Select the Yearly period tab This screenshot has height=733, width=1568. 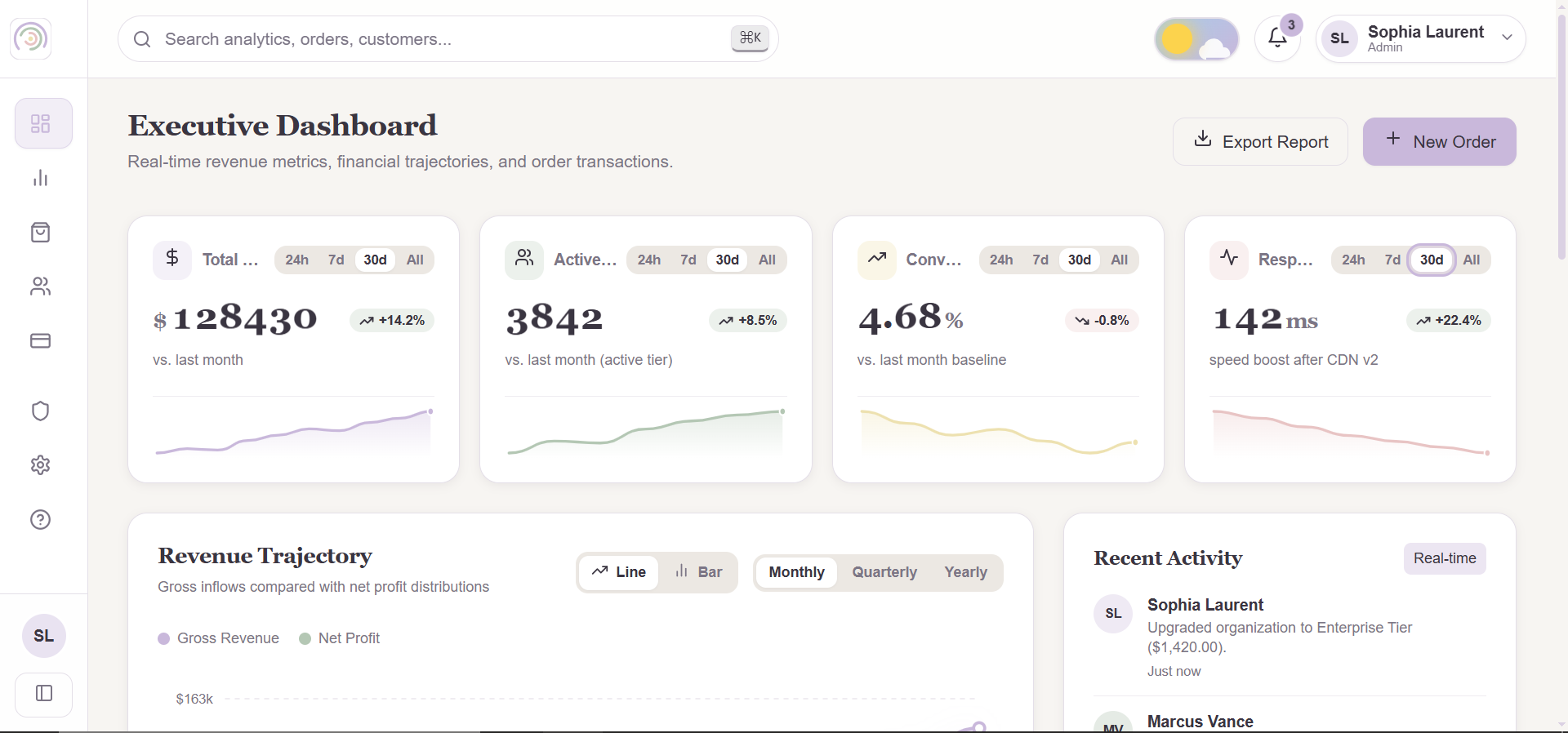point(965,572)
